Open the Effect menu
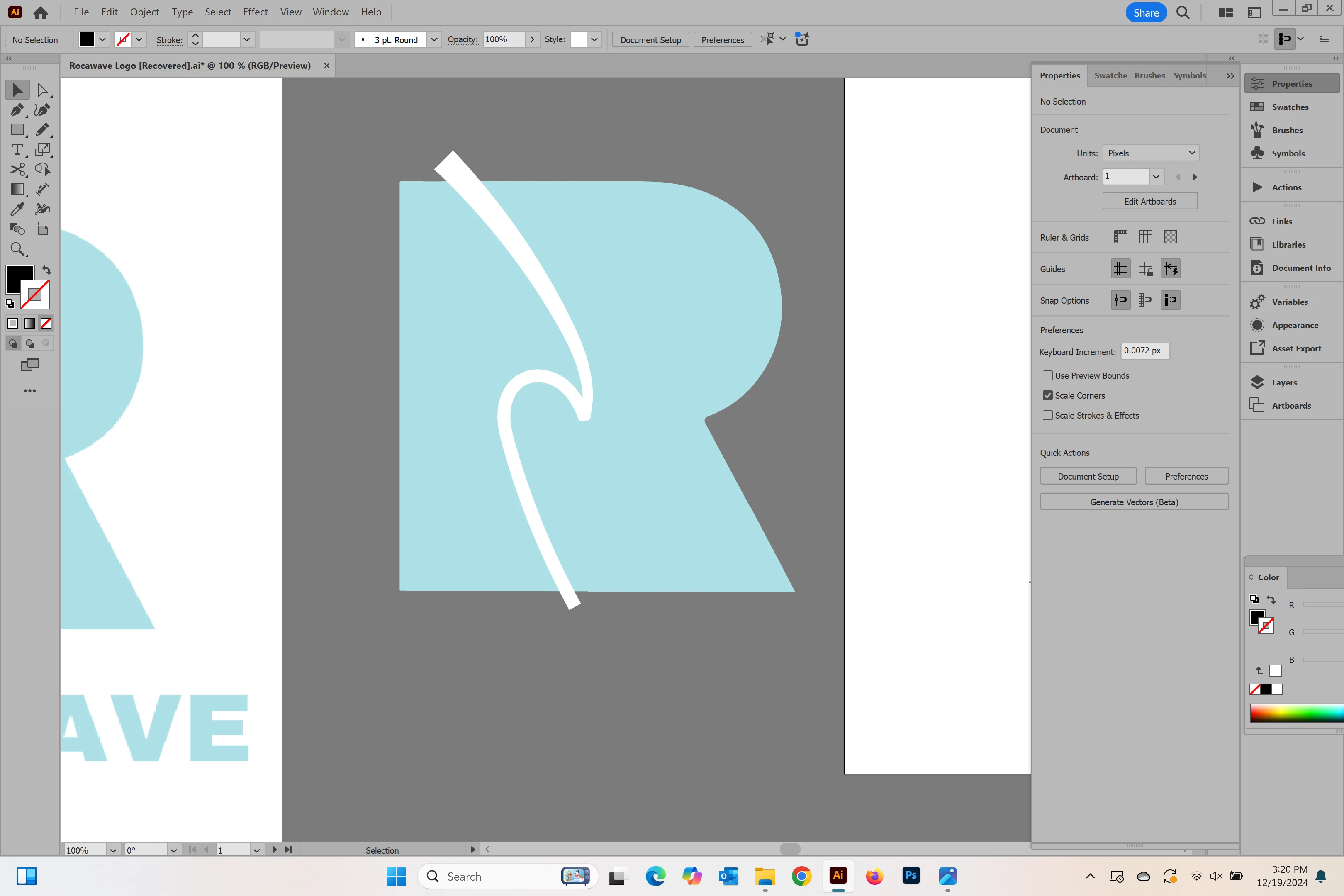Viewport: 1344px width, 896px height. [255, 12]
